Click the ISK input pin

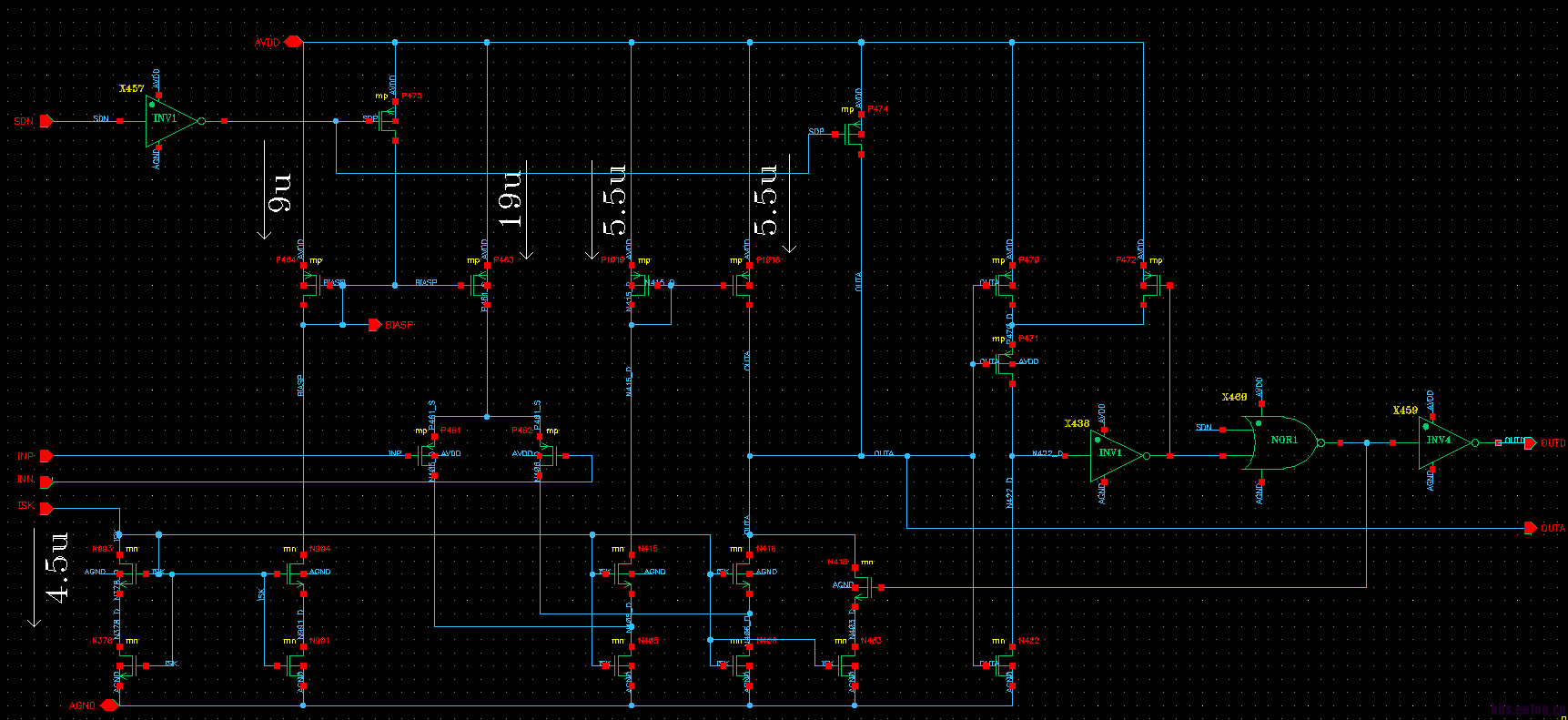click(x=46, y=508)
